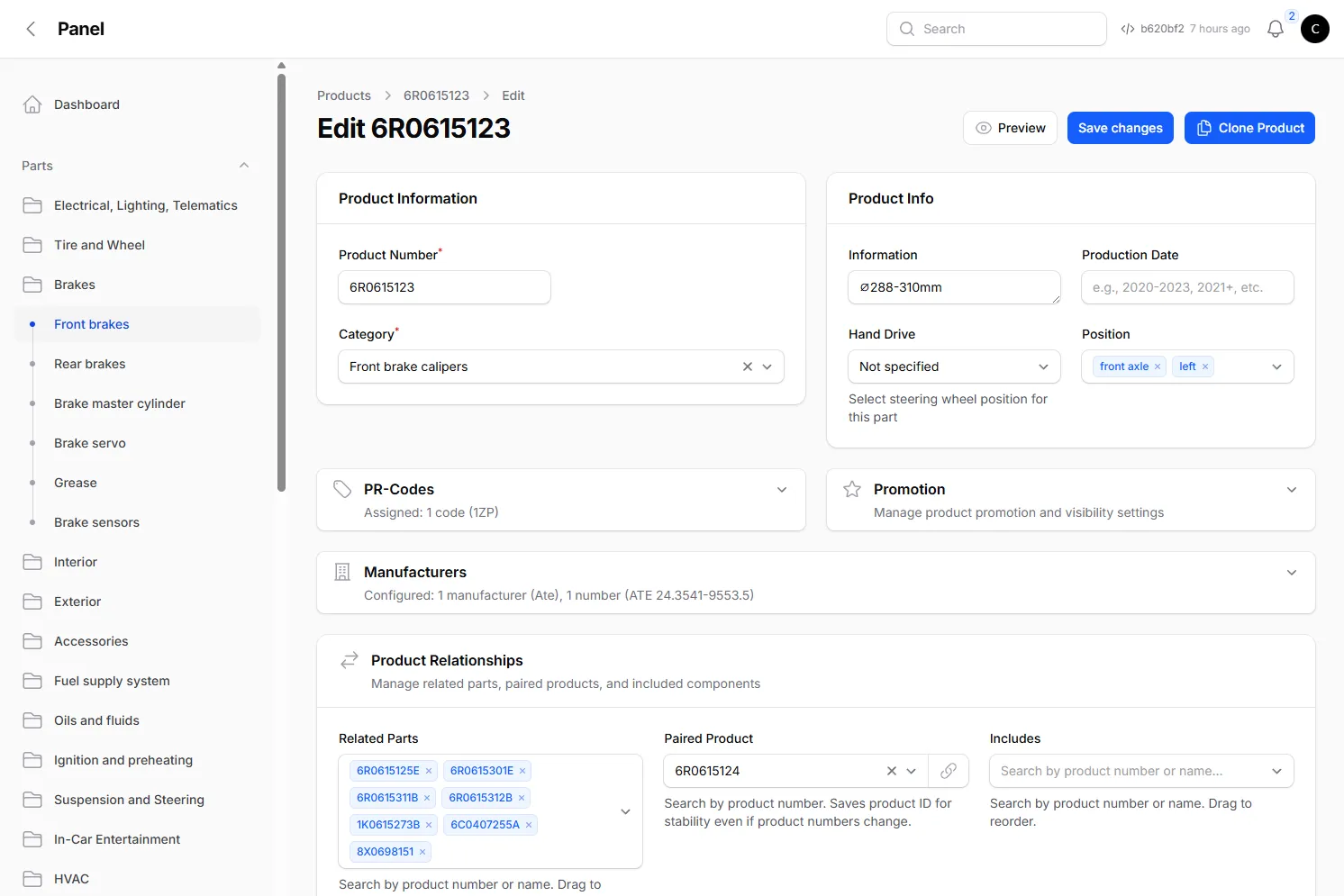Click the In-Car Entertainment folder icon
The image size is (1344, 896).
coord(32,839)
